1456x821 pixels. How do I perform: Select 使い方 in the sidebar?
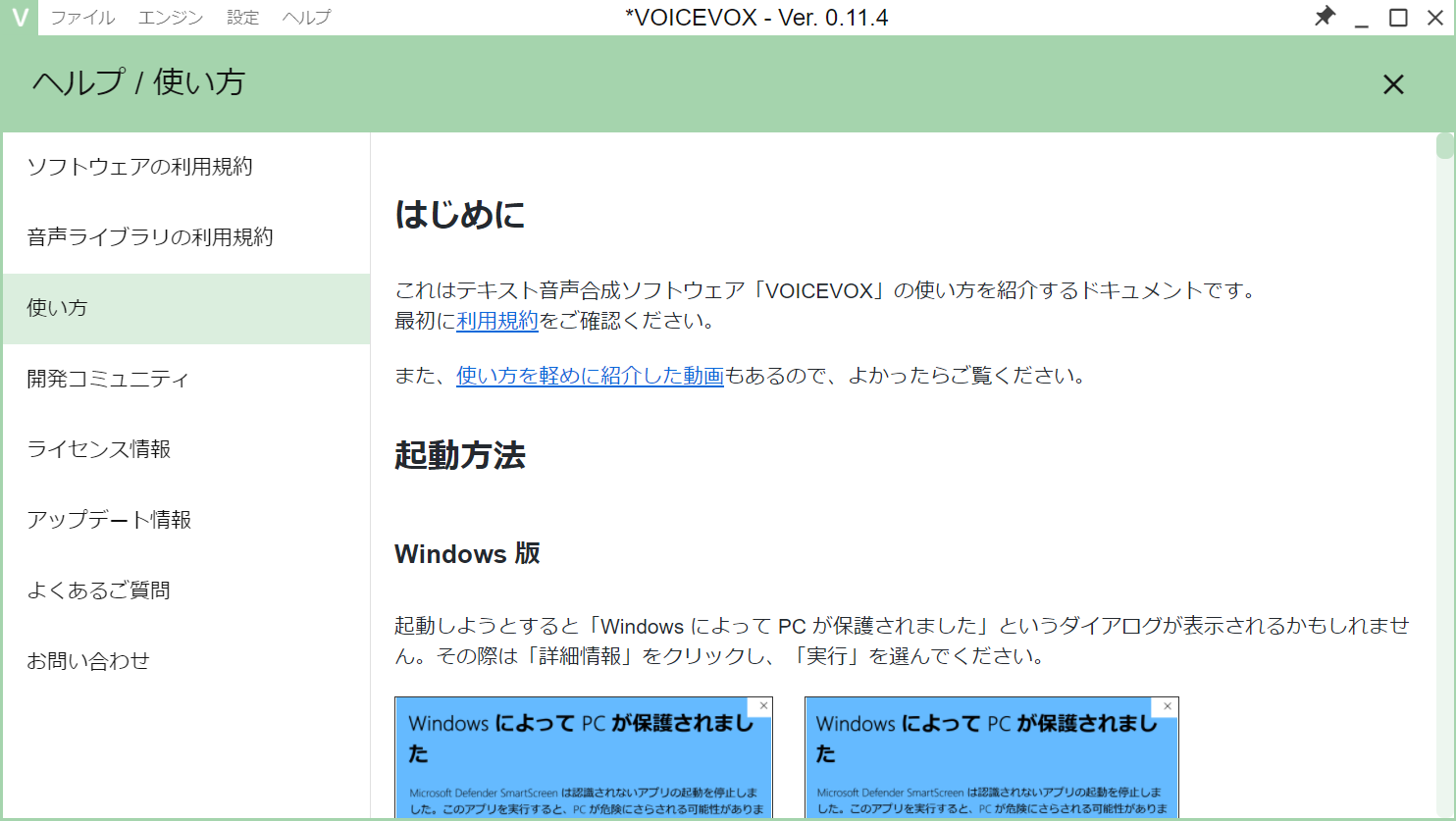[x=186, y=308]
